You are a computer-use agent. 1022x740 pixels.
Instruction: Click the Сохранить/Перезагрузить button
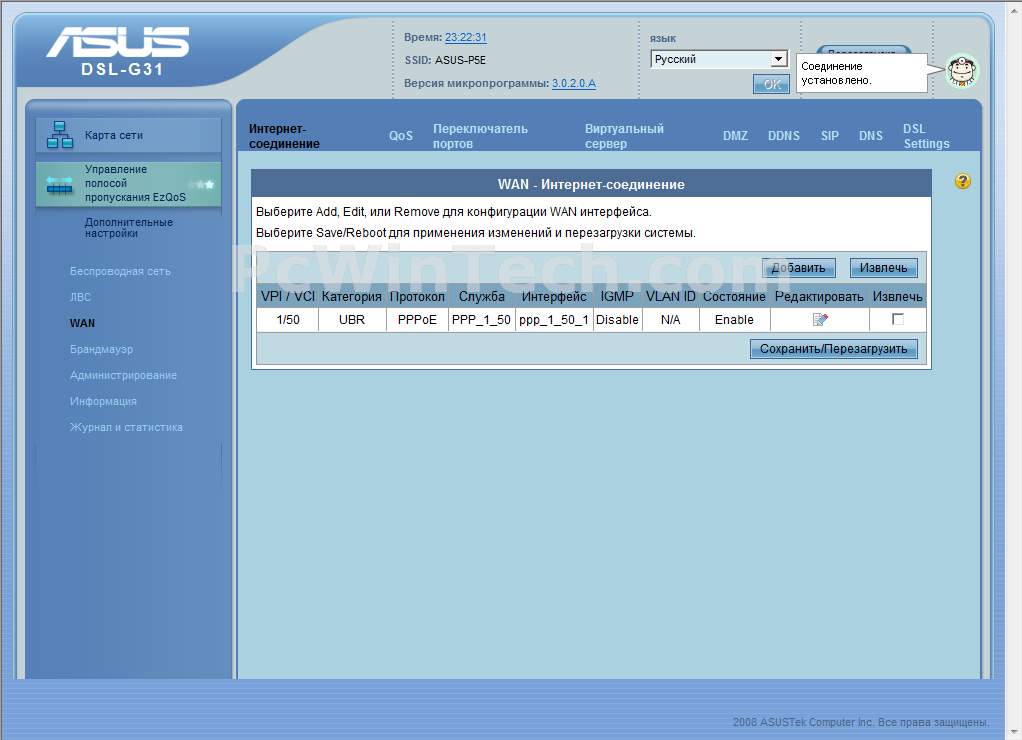click(x=834, y=349)
